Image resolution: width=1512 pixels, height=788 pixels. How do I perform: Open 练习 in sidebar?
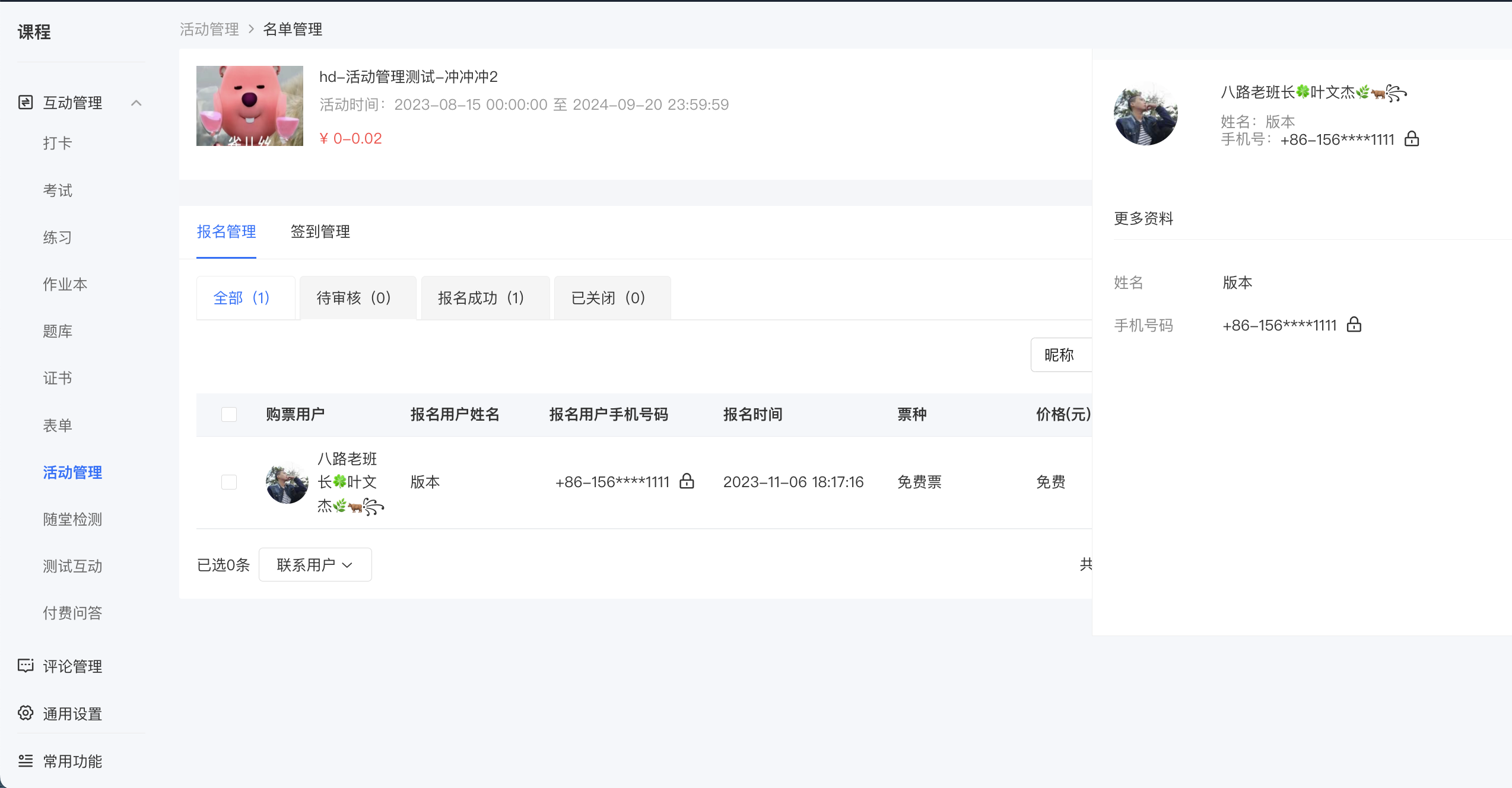coord(58,237)
